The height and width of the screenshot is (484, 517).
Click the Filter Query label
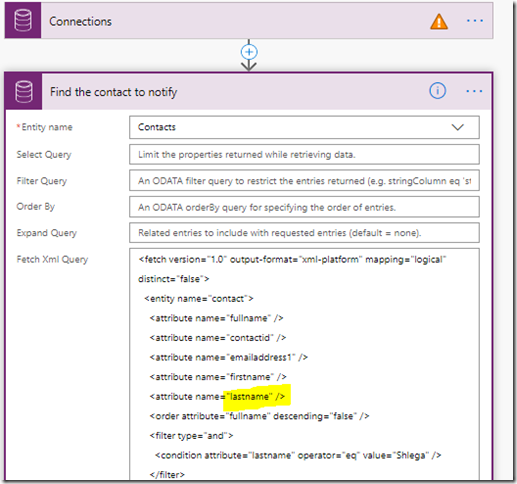point(42,181)
